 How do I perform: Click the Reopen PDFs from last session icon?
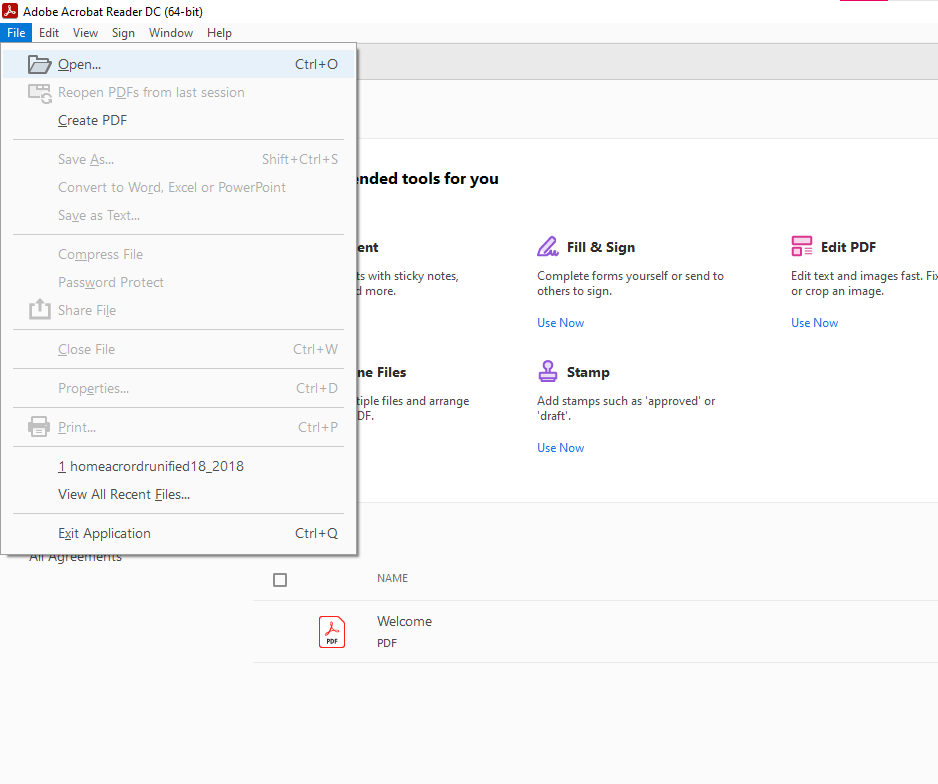pyautogui.click(x=39, y=92)
